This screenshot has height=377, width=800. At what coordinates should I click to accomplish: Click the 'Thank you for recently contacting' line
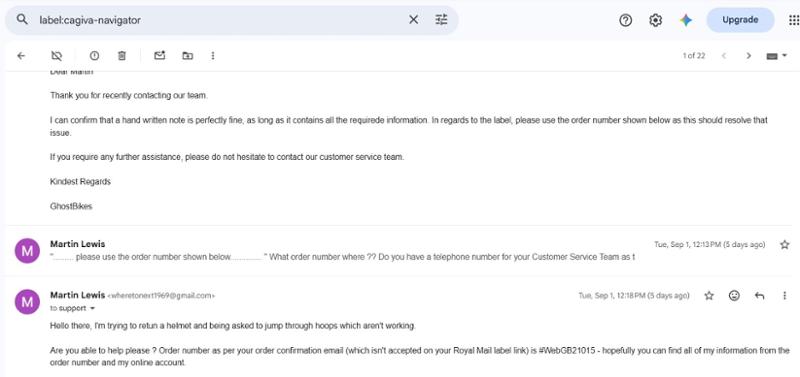(129, 95)
